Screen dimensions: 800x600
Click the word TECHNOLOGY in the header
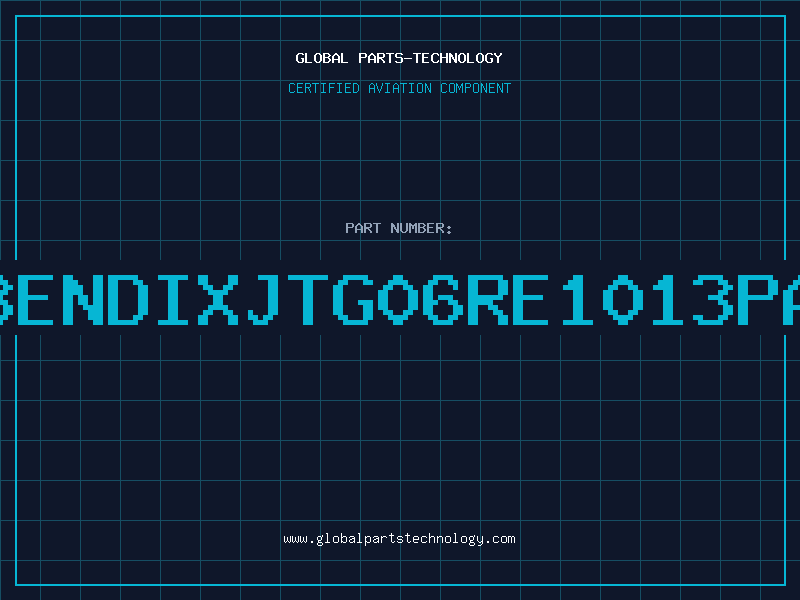pos(456,58)
